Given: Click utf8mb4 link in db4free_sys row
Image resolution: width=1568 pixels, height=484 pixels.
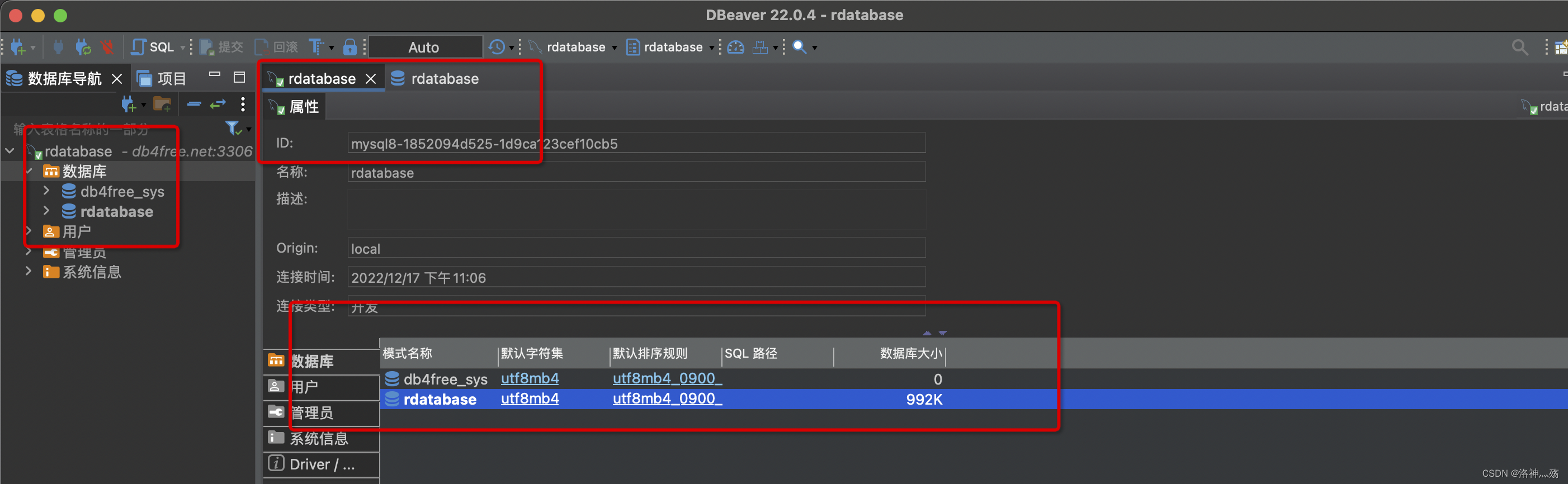Looking at the screenshot, I should (530, 378).
